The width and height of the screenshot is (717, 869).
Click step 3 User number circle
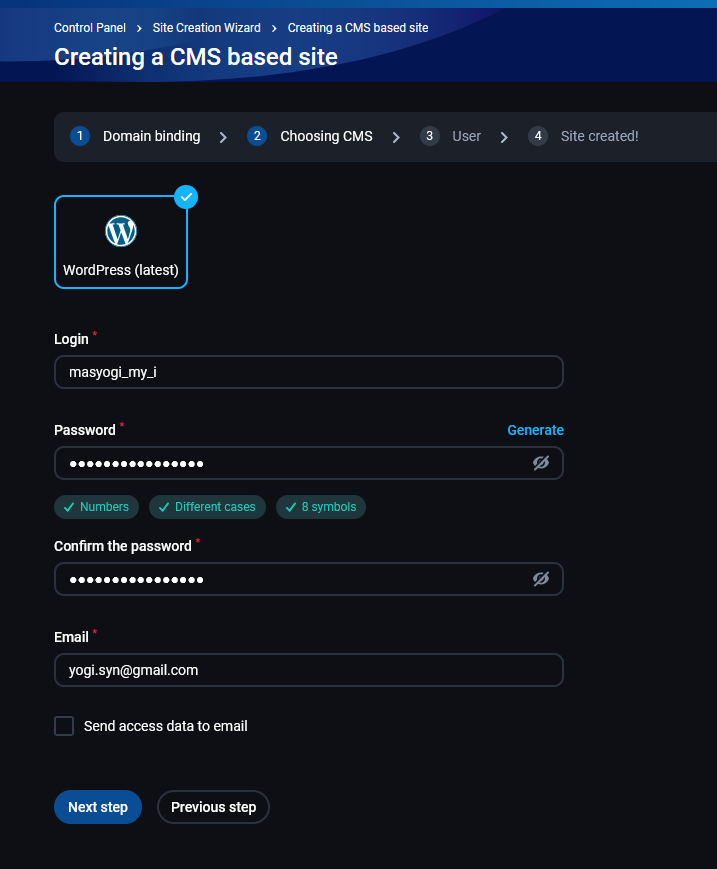(430, 136)
